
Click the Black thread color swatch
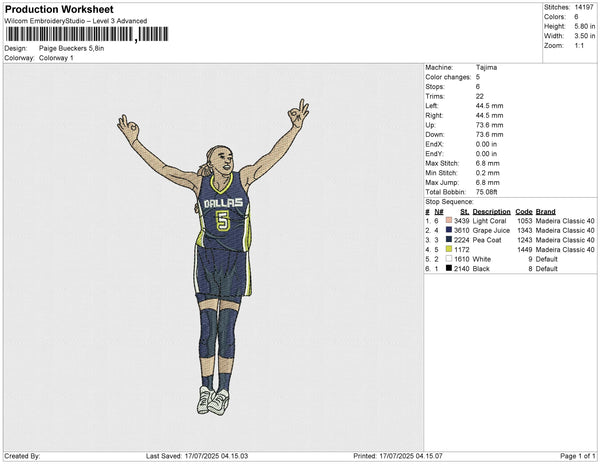click(449, 269)
